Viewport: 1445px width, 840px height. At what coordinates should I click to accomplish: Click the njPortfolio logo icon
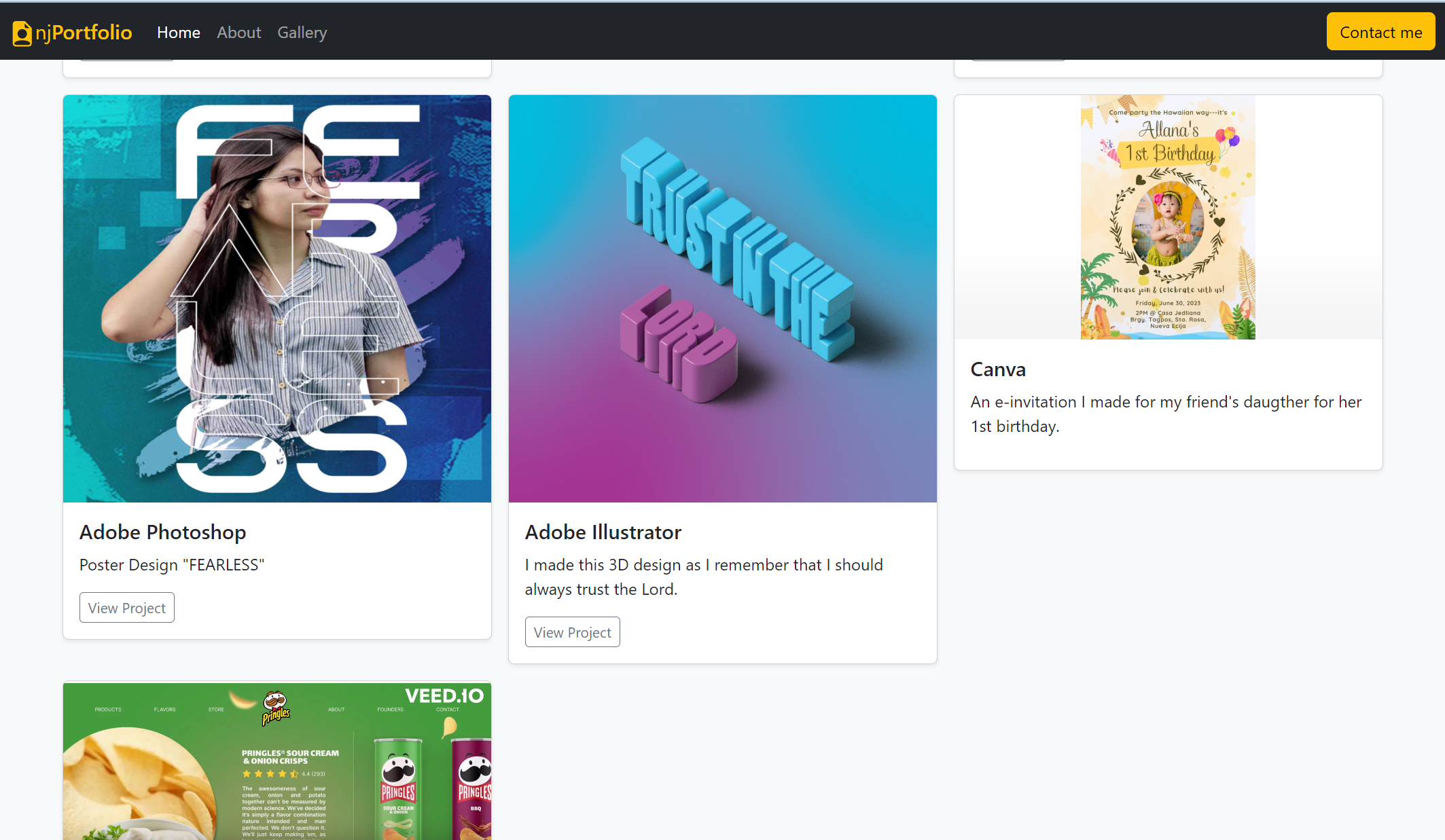(x=22, y=33)
